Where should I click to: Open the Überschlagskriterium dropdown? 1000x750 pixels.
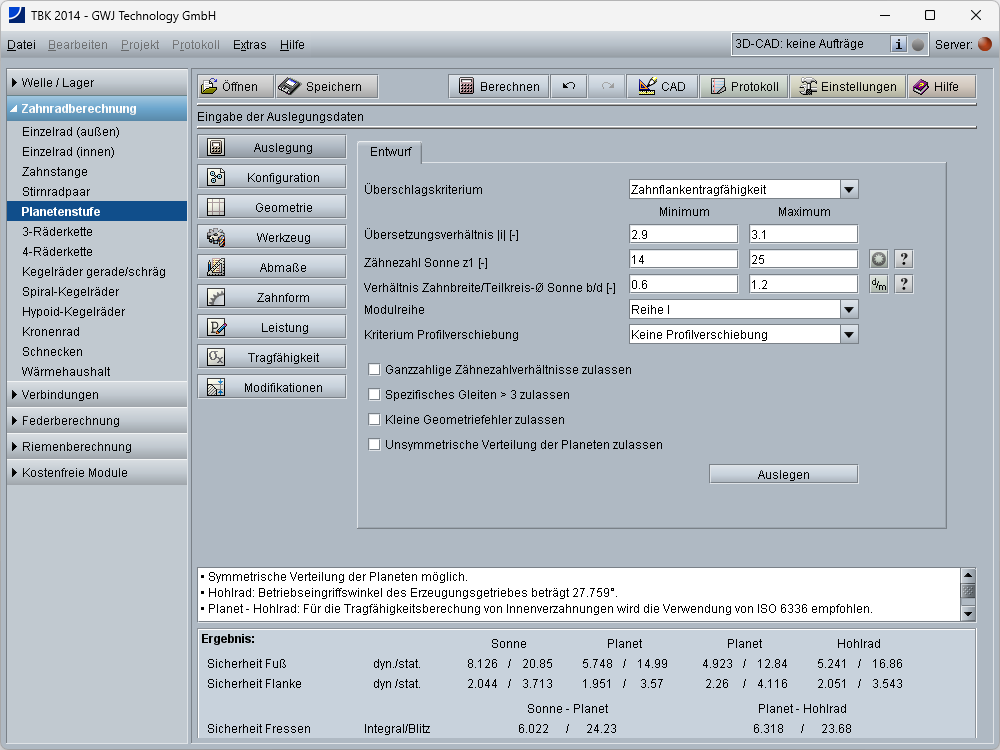tap(848, 189)
